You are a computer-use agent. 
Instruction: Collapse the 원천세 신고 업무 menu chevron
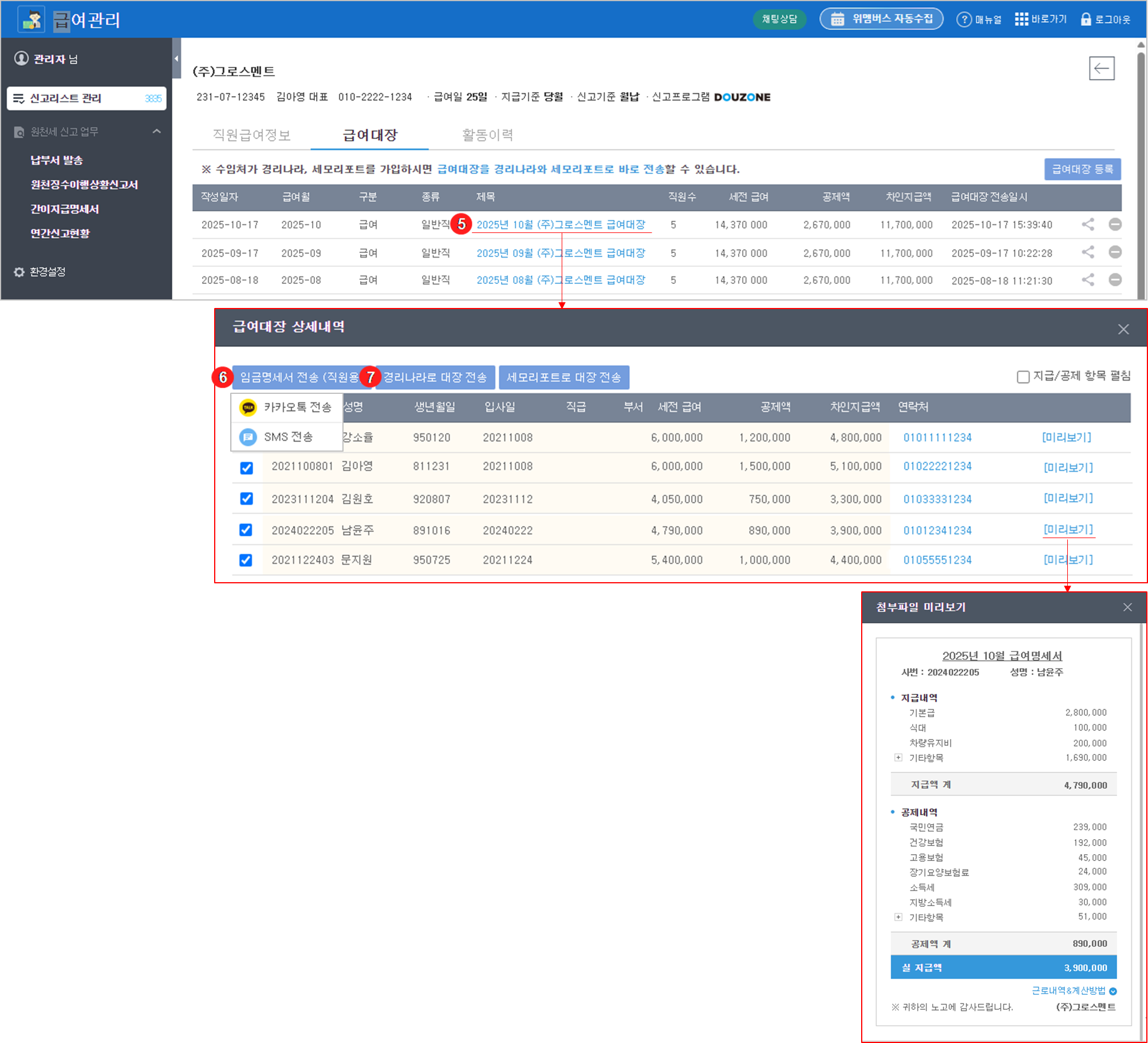click(156, 132)
